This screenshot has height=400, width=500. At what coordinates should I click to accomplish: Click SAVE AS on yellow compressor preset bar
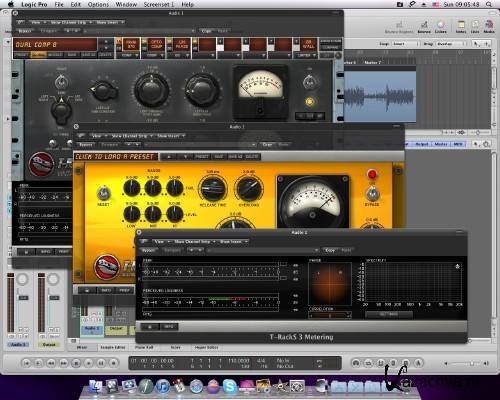235,156
